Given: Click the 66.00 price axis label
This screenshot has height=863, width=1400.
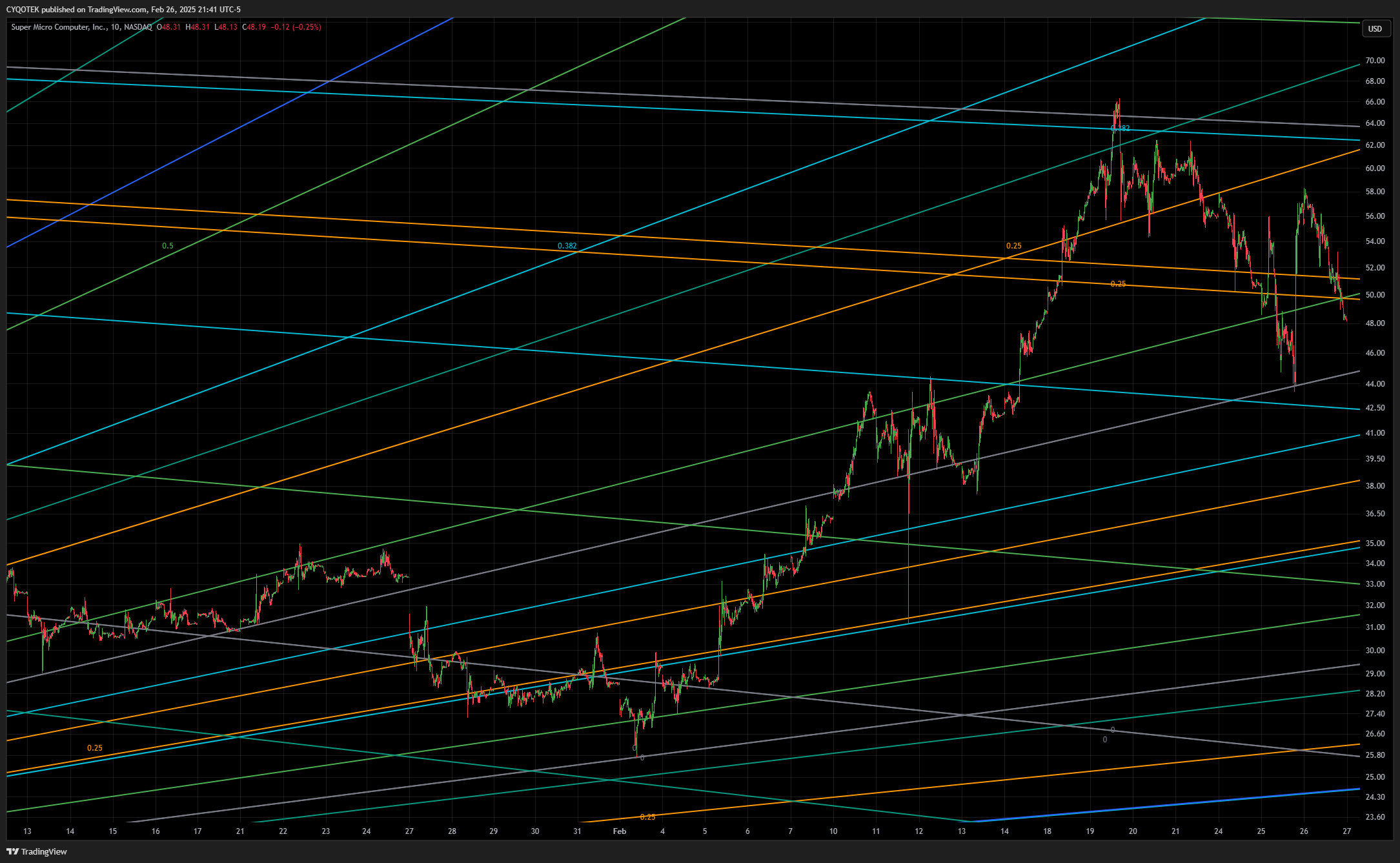Looking at the screenshot, I should click(1375, 102).
